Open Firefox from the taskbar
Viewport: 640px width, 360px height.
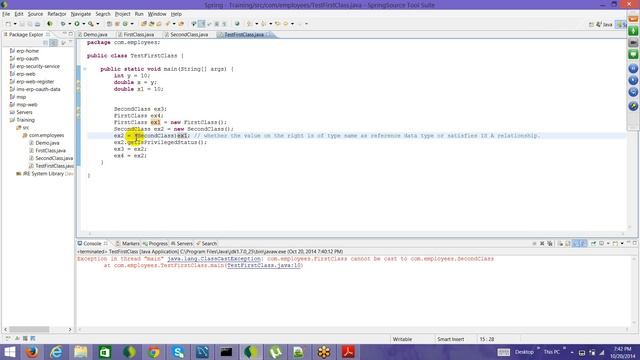tap(32, 352)
